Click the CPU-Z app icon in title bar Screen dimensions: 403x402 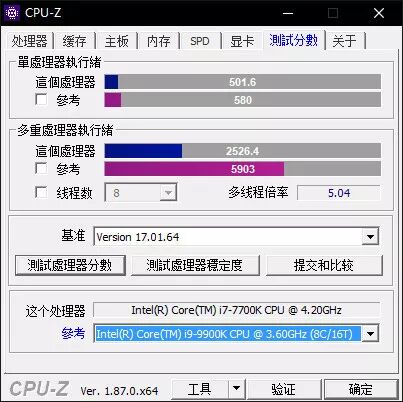coord(12,13)
